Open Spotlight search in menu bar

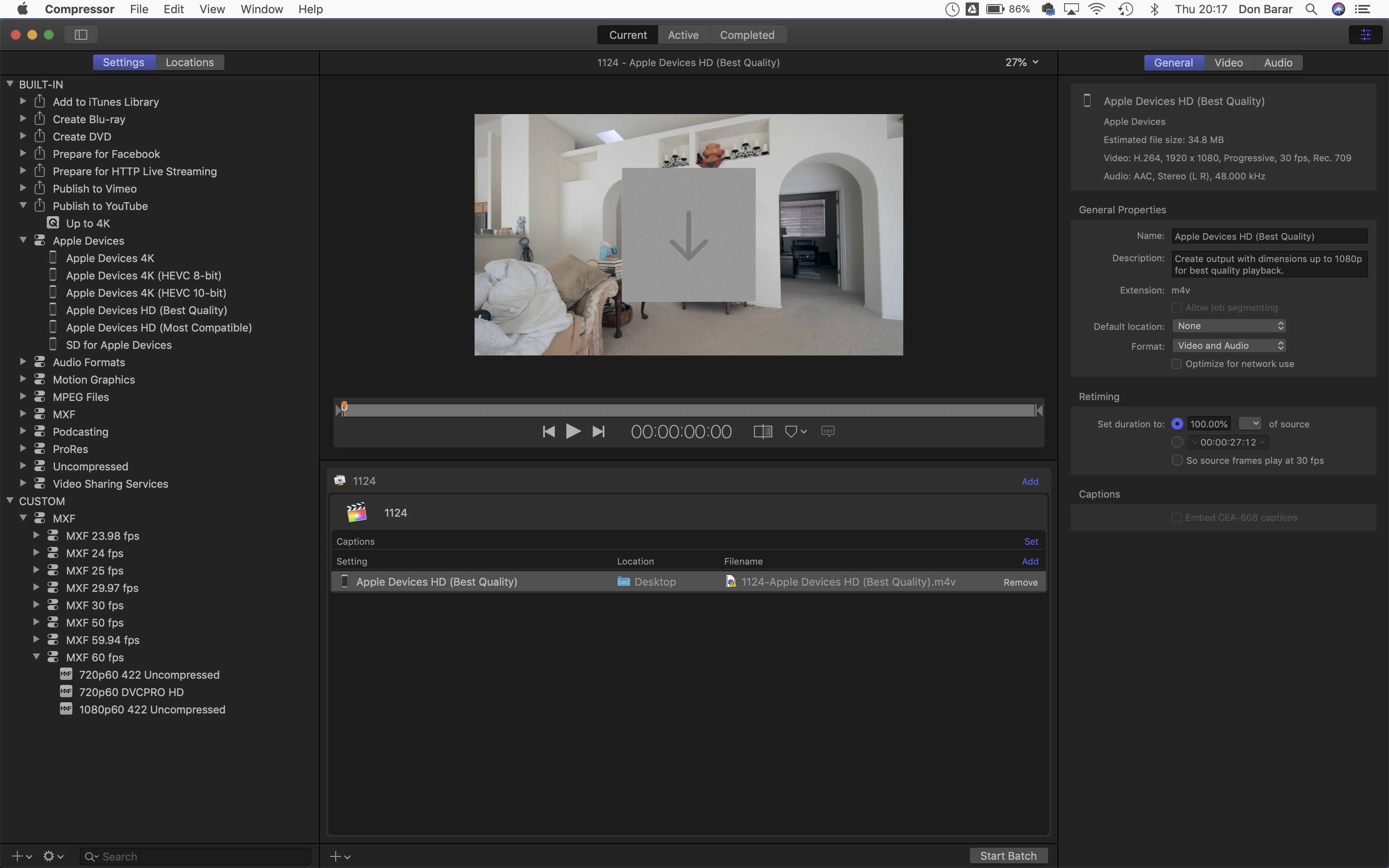pyautogui.click(x=1311, y=9)
